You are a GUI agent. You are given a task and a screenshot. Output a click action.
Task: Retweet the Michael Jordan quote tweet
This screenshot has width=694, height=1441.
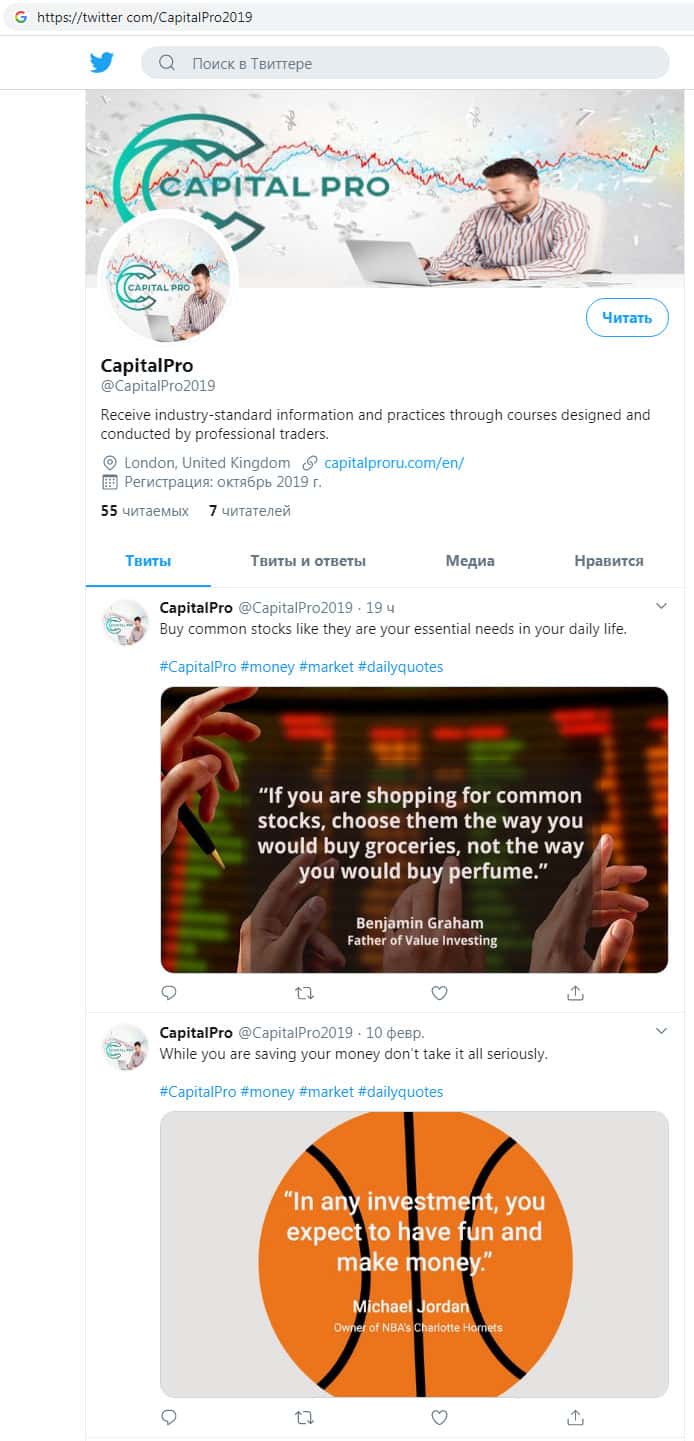(x=305, y=1417)
